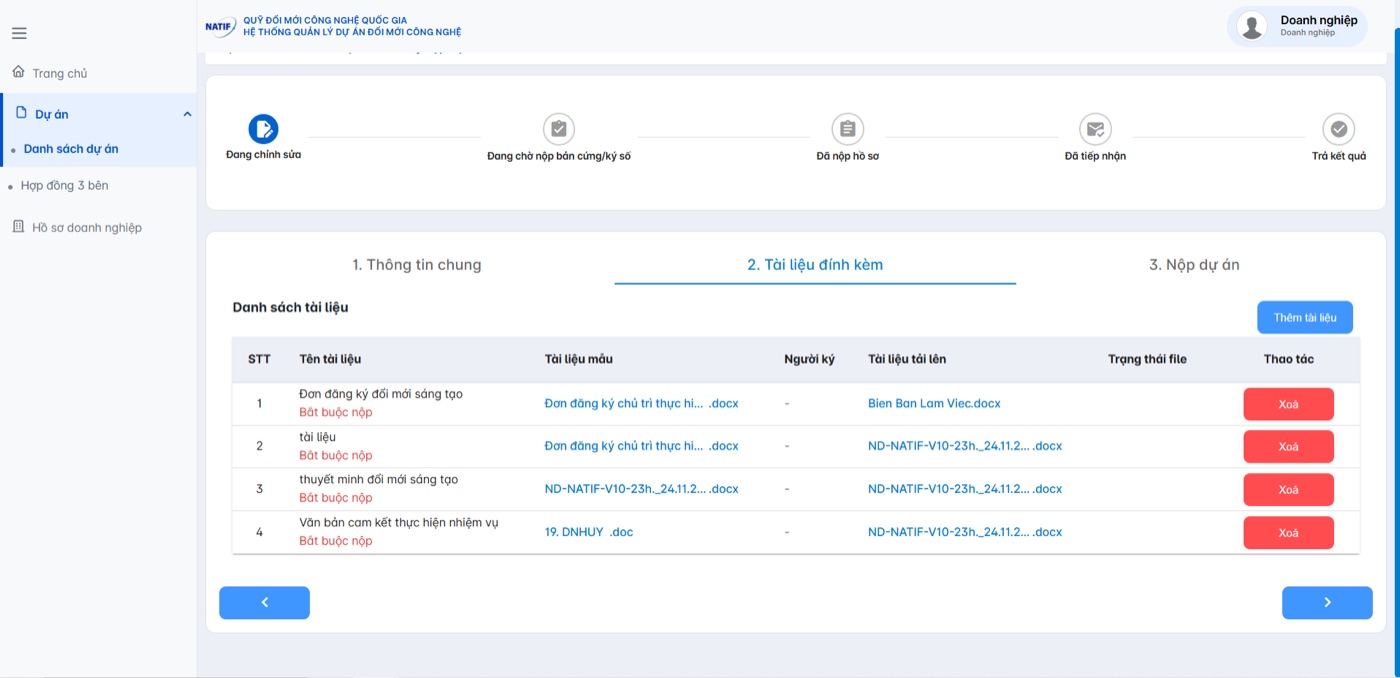
Task: Open Hồ sơ doanh nghiệp in sidebar
Action: click(x=87, y=228)
